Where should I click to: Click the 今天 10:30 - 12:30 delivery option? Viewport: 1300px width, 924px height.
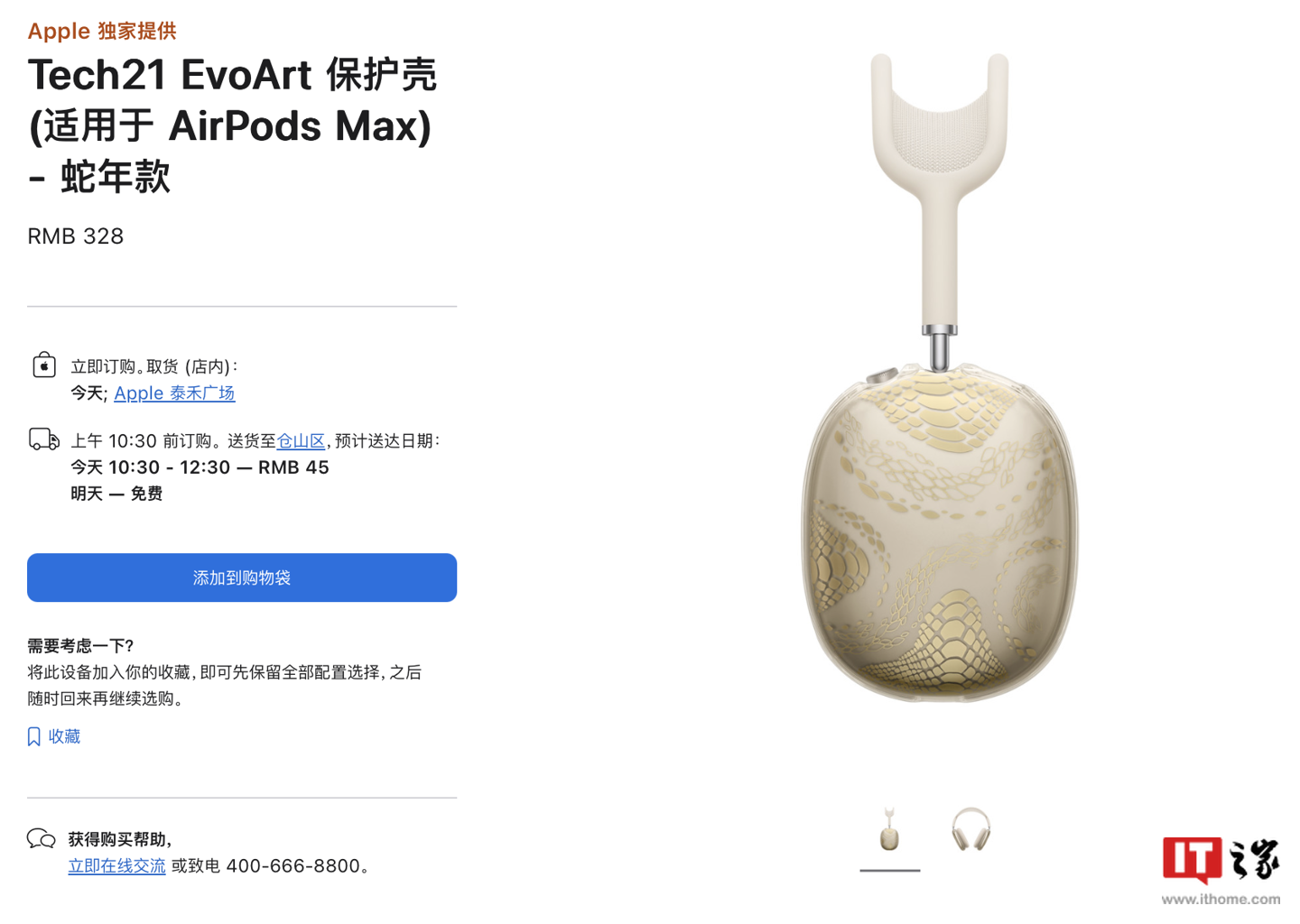[x=200, y=467]
